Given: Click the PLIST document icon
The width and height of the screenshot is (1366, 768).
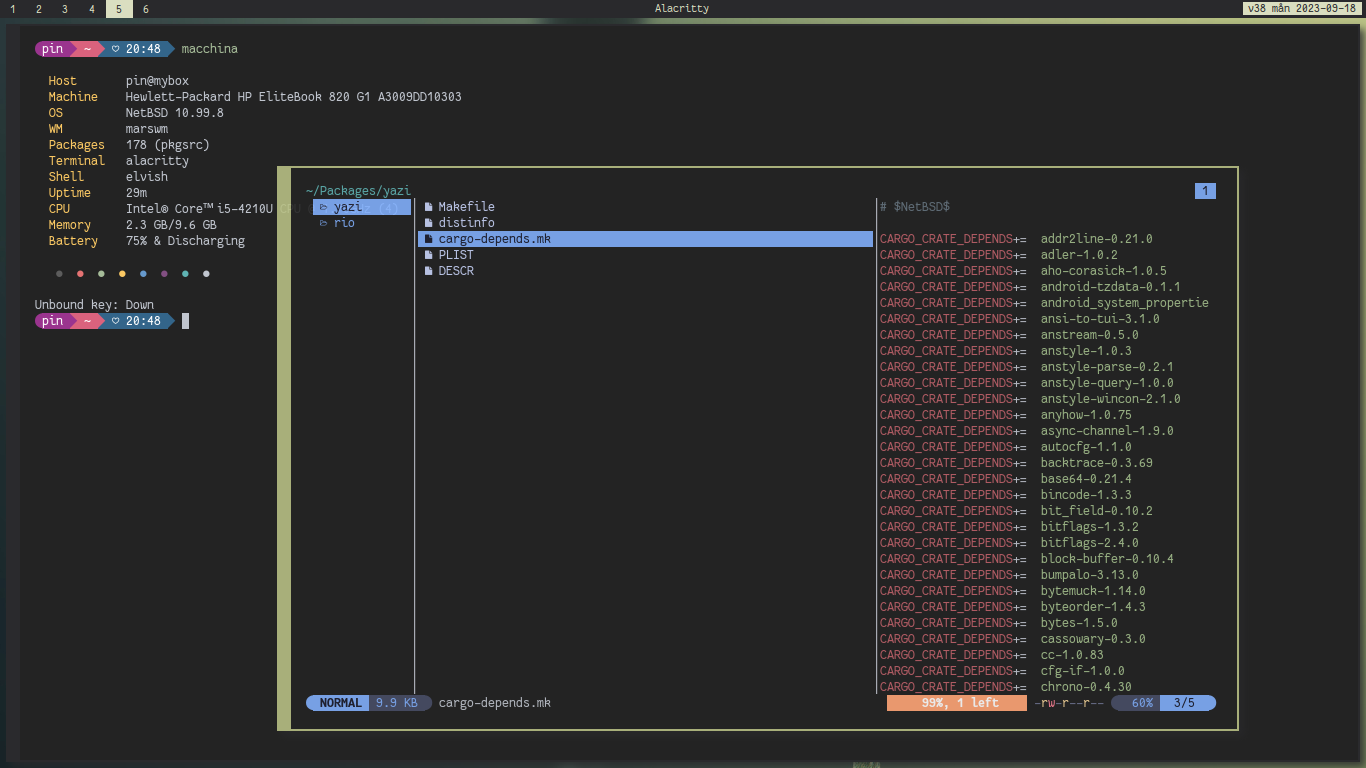Looking at the screenshot, I should [429, 254].
